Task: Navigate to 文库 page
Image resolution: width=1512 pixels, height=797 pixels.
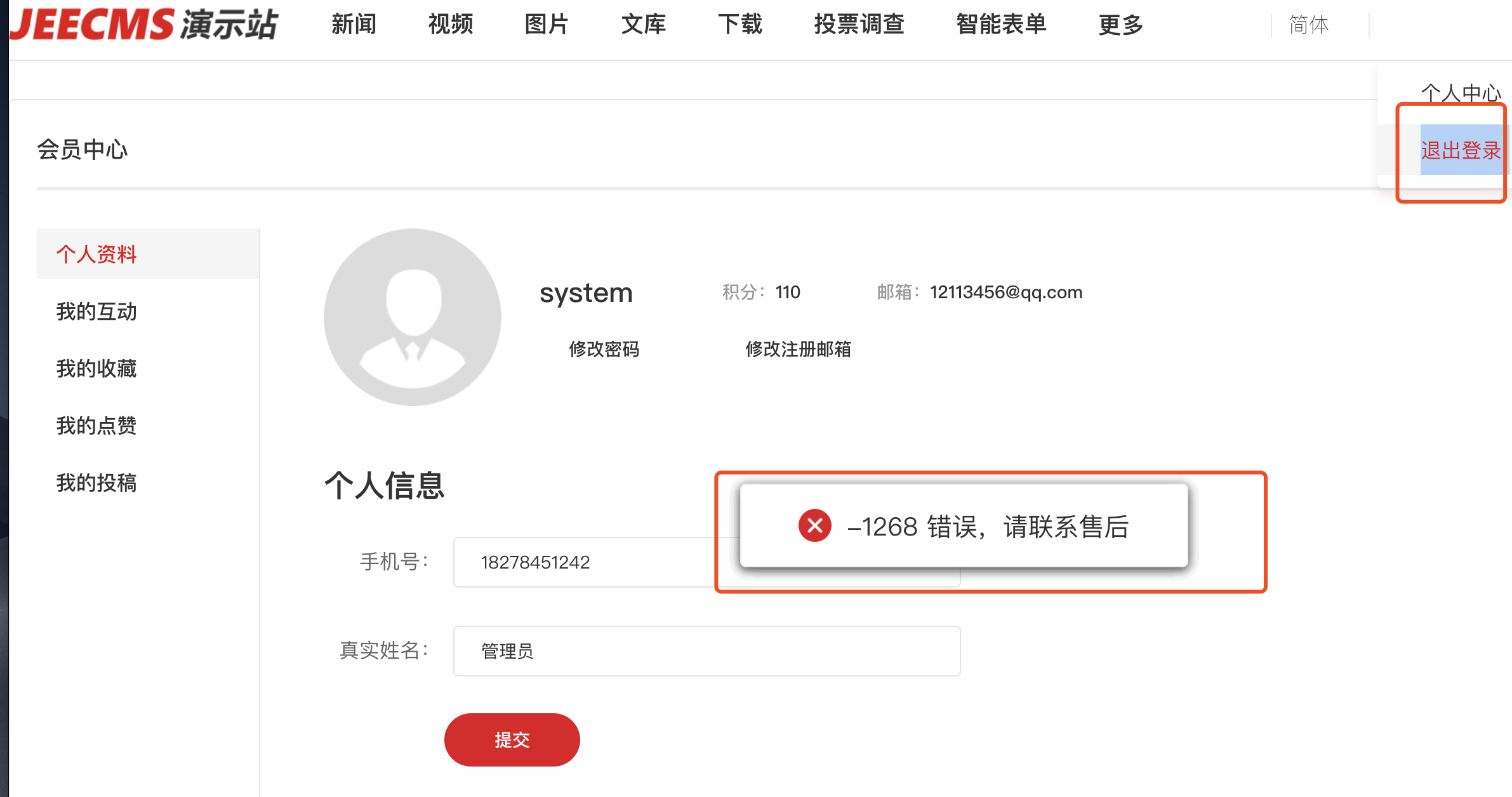Action: point(643,25)
